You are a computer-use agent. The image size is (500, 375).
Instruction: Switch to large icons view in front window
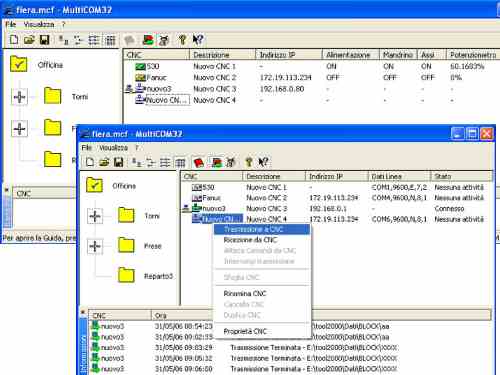pyautogui.click(x=137, y=162)
